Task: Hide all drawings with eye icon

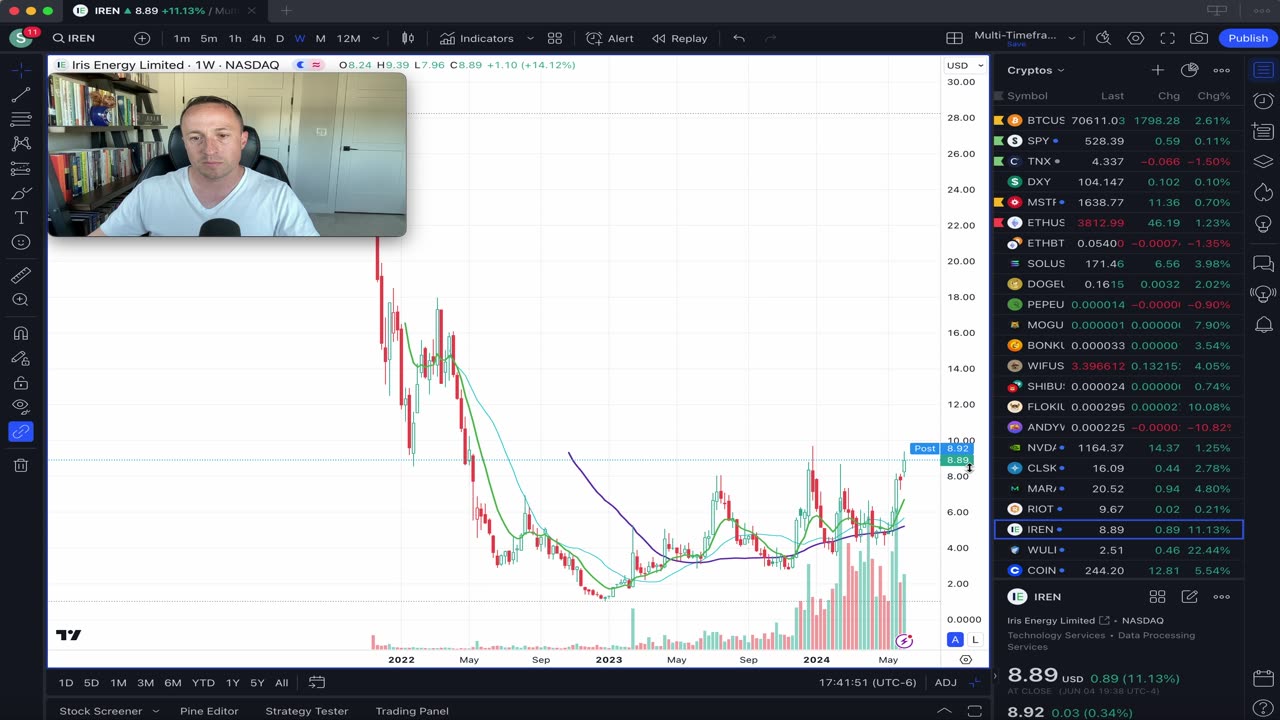Action: (x=20, y=406)
